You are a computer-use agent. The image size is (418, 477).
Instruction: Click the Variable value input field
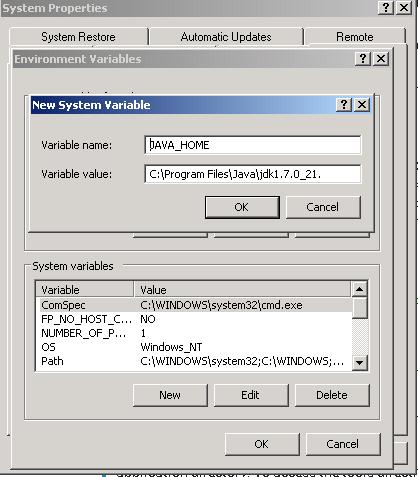pos(253,174)
